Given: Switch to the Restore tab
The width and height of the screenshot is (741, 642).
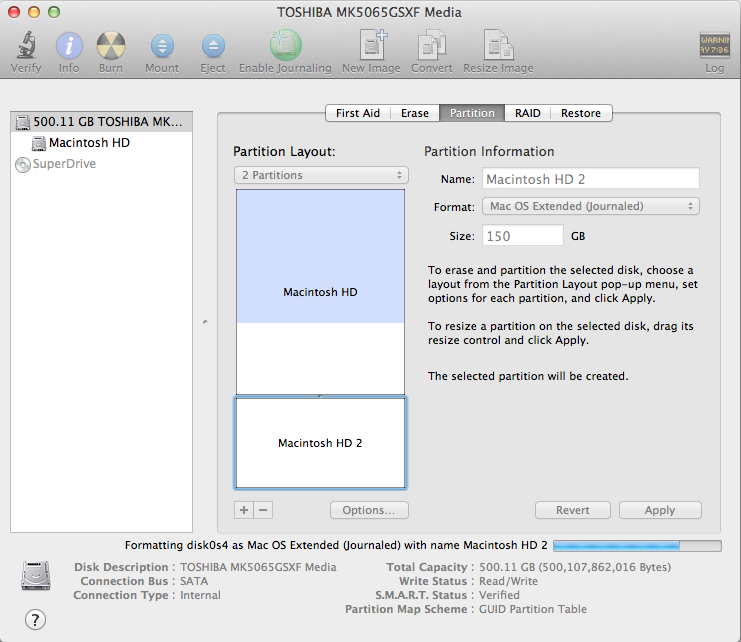Looking at the screenshot, I should pyautogui.click(x=581, y=113).
